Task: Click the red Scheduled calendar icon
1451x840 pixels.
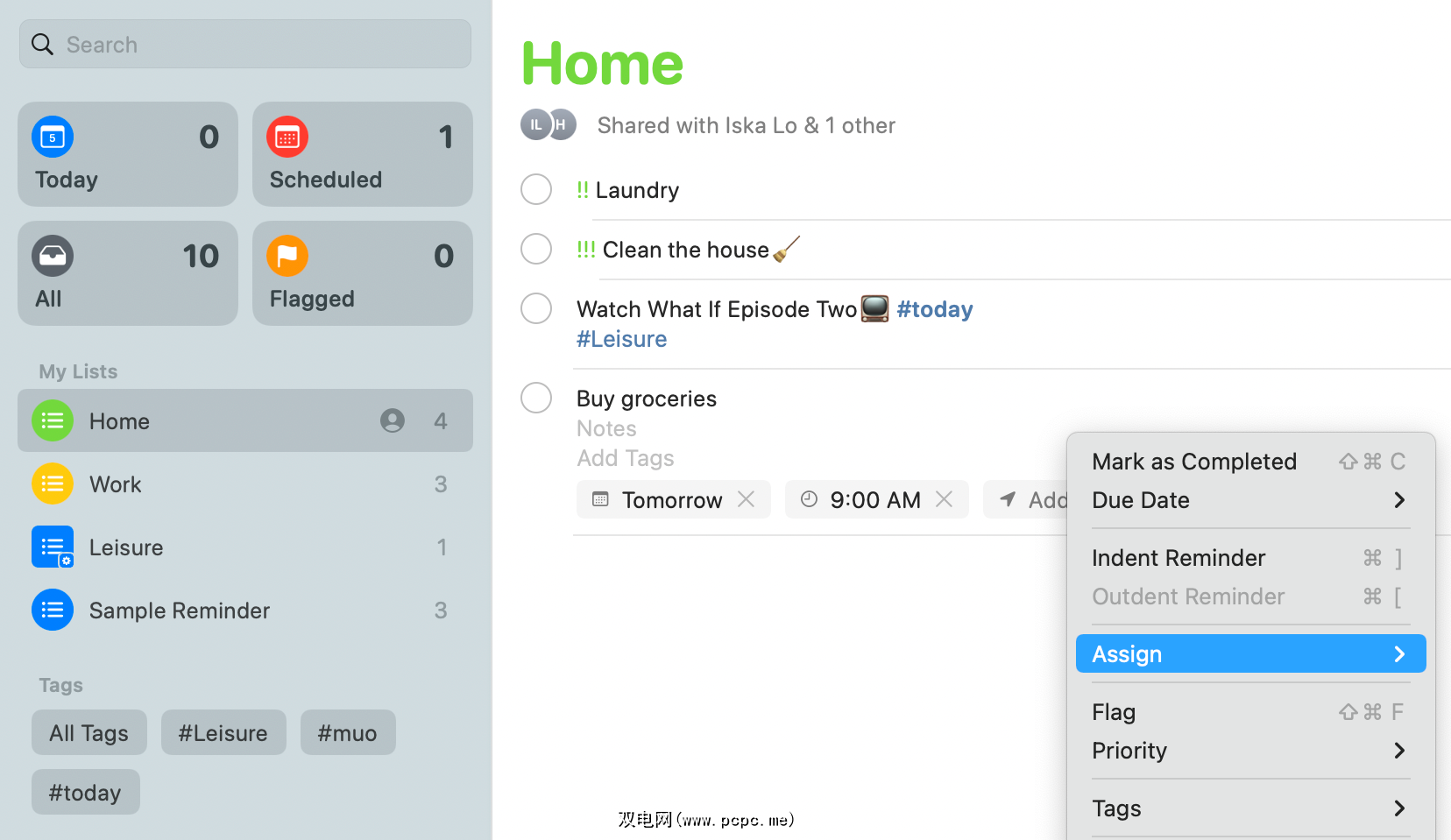Action: coord(287,138)
